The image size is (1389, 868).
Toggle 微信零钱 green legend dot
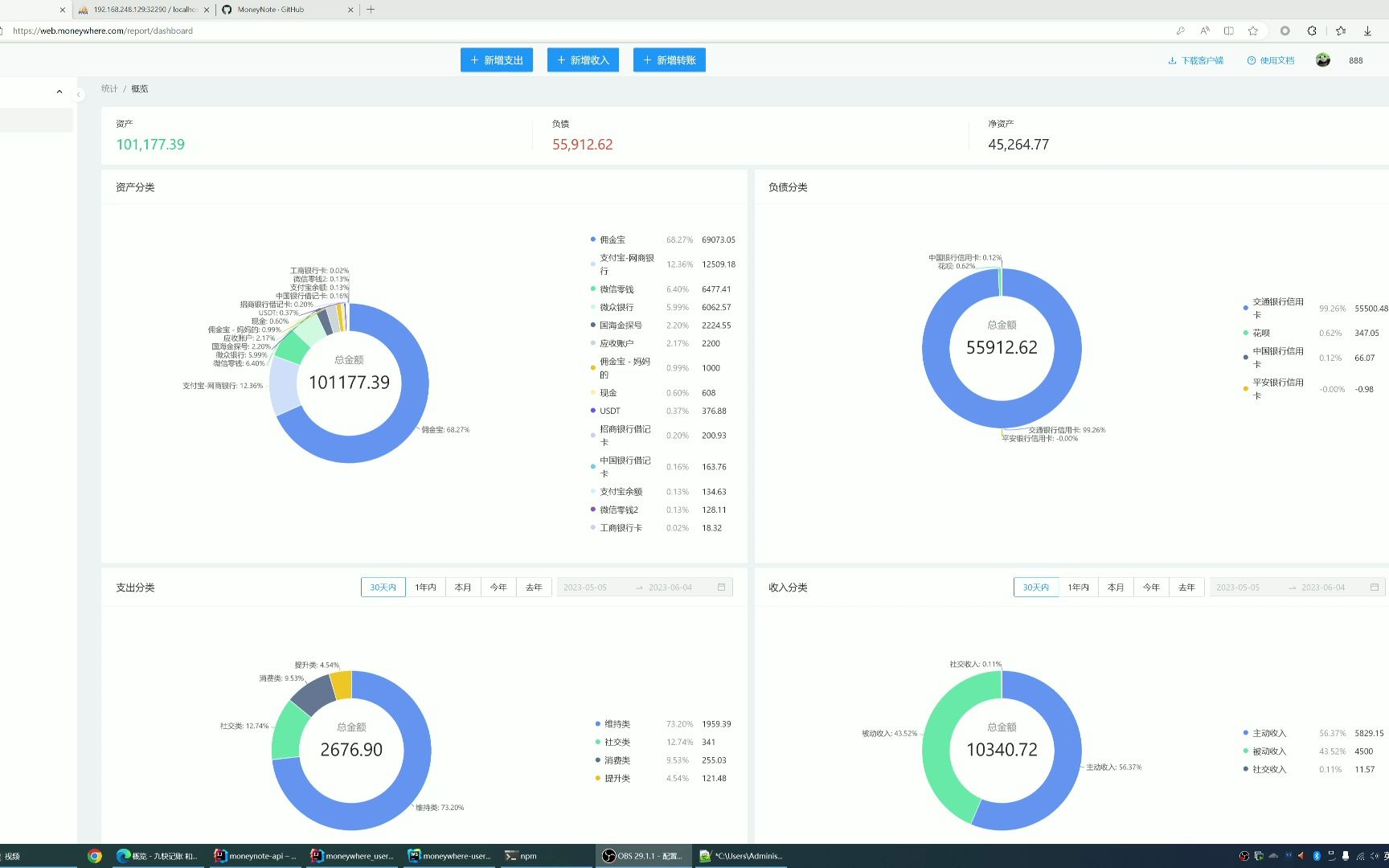click(593, 289)
